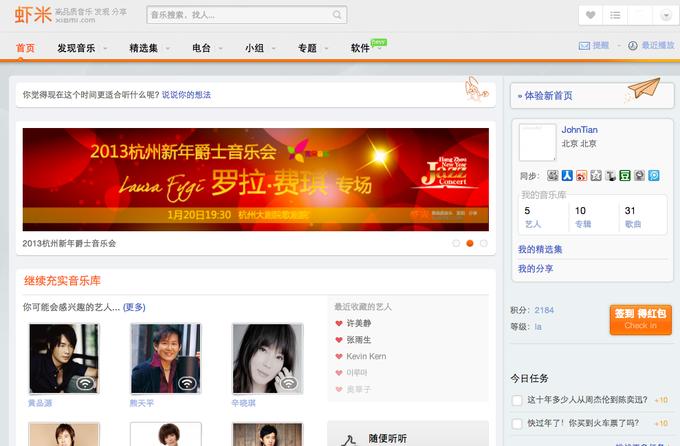680x446 pixels.
Task: Click the 提醒 link
Action: click(601, 45)
